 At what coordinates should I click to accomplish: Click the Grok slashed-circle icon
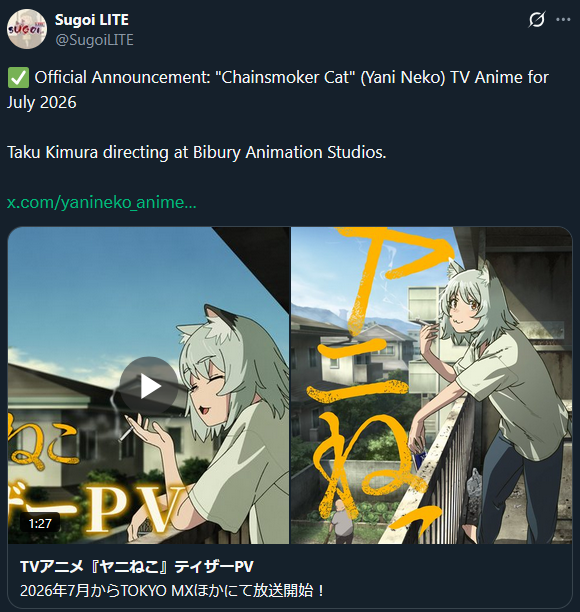pyautogui.click(x=537, y=20)
